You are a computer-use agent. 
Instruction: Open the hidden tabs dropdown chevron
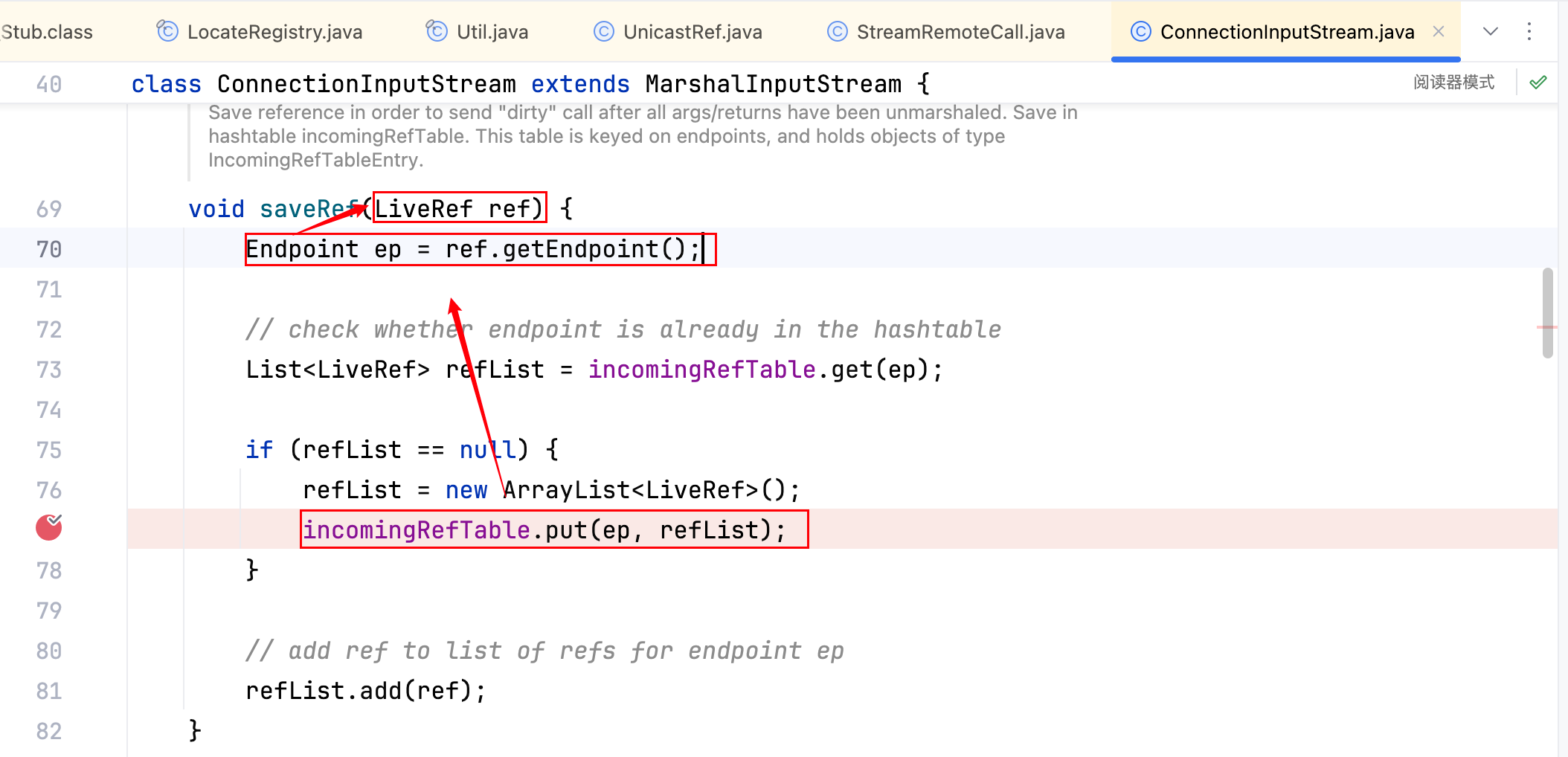point(1490,31)
